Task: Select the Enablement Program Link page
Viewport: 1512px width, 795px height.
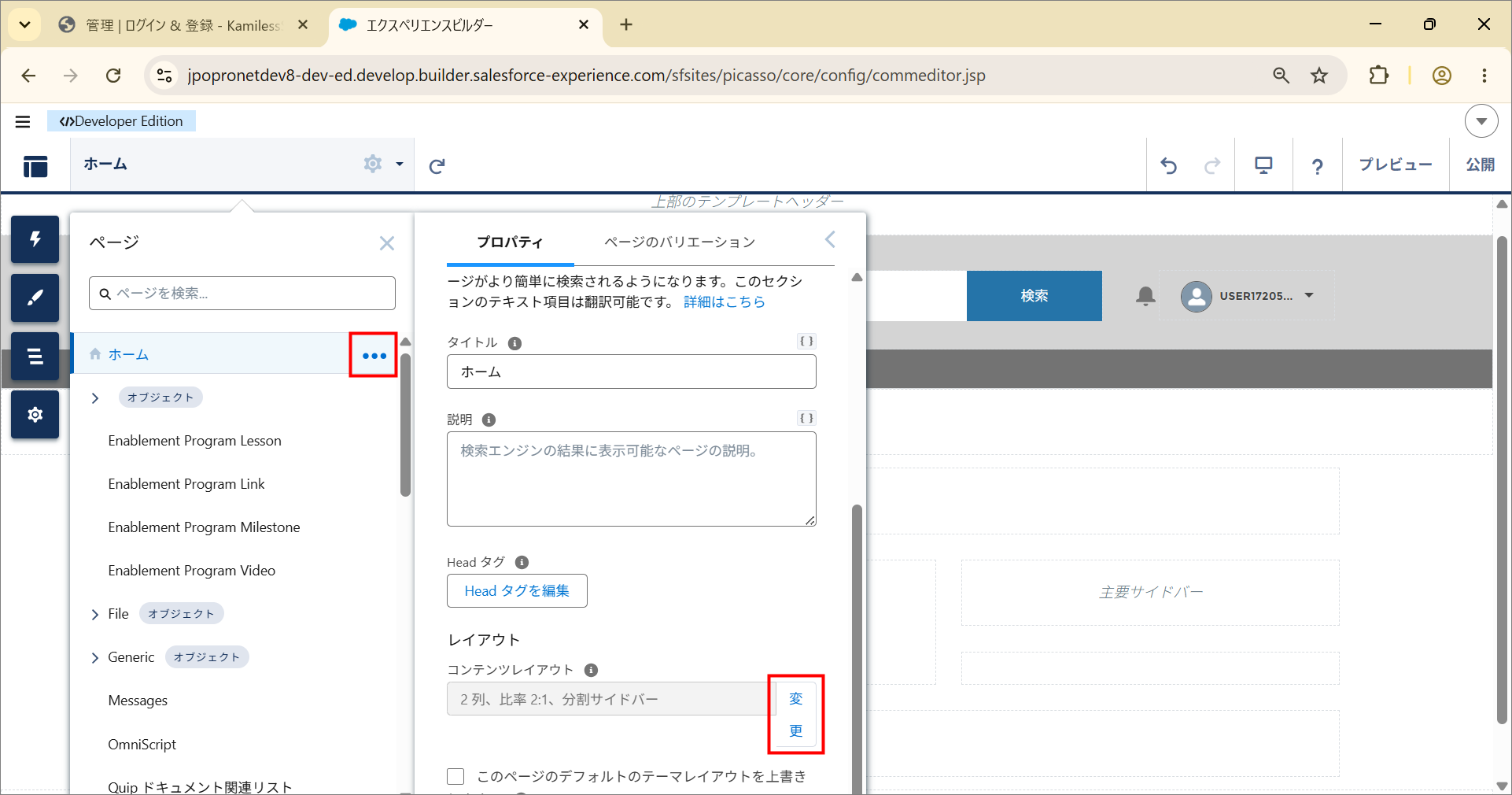Action: click(186, 485)
